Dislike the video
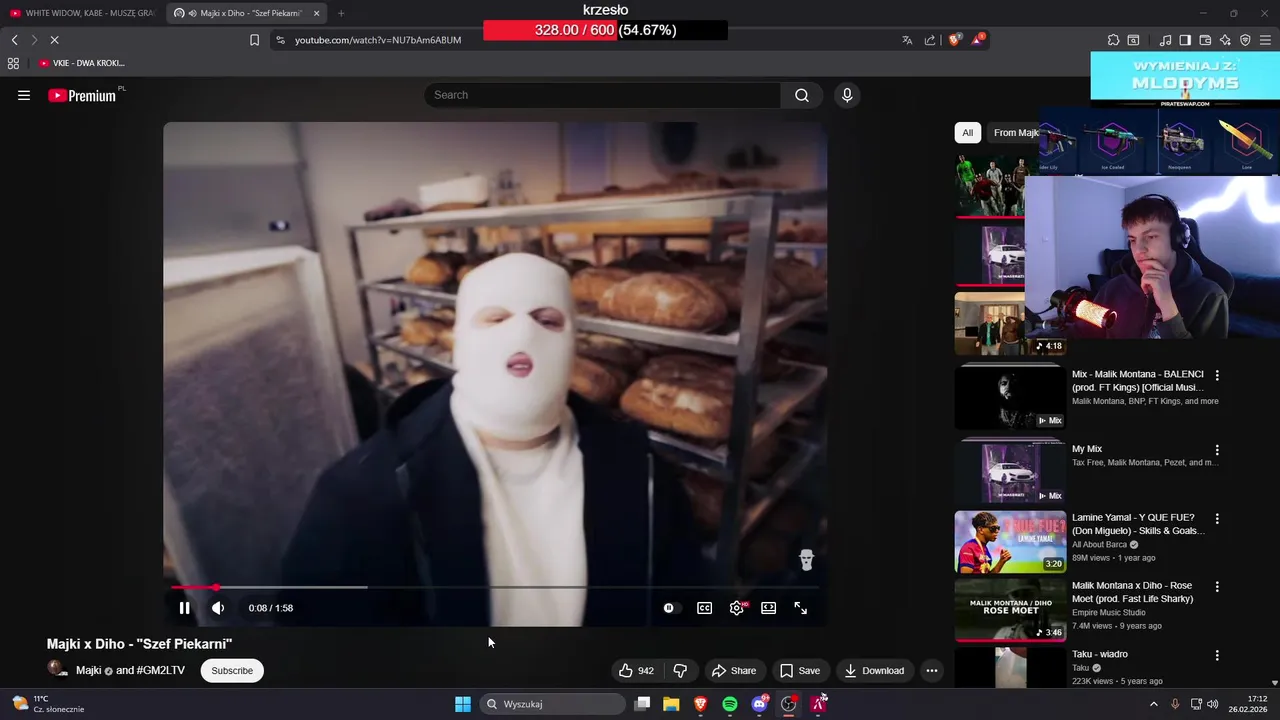 coord(680,671)
